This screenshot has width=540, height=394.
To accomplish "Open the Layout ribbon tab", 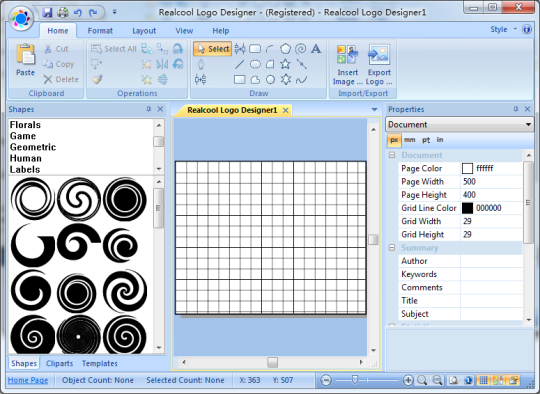I will pyautogui.click(x=144, y=31).
